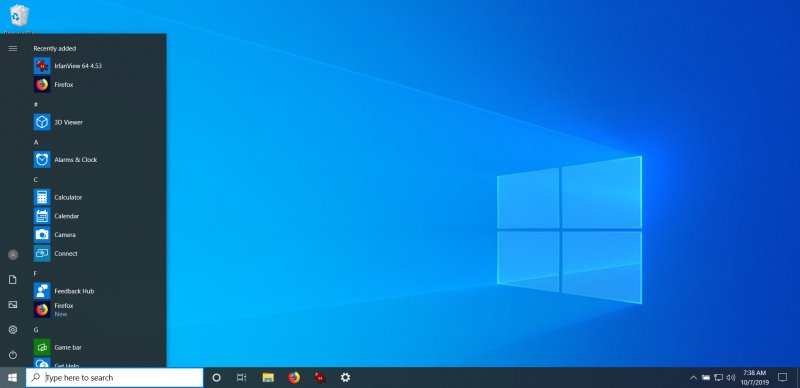Open the Calculator app
Viewport: 800px width, 388px height.
[99, 197]
